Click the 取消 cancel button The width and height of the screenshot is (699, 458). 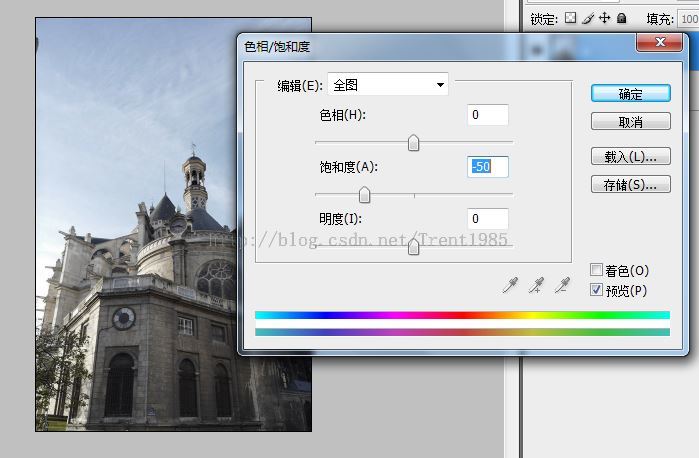(630, 121)
